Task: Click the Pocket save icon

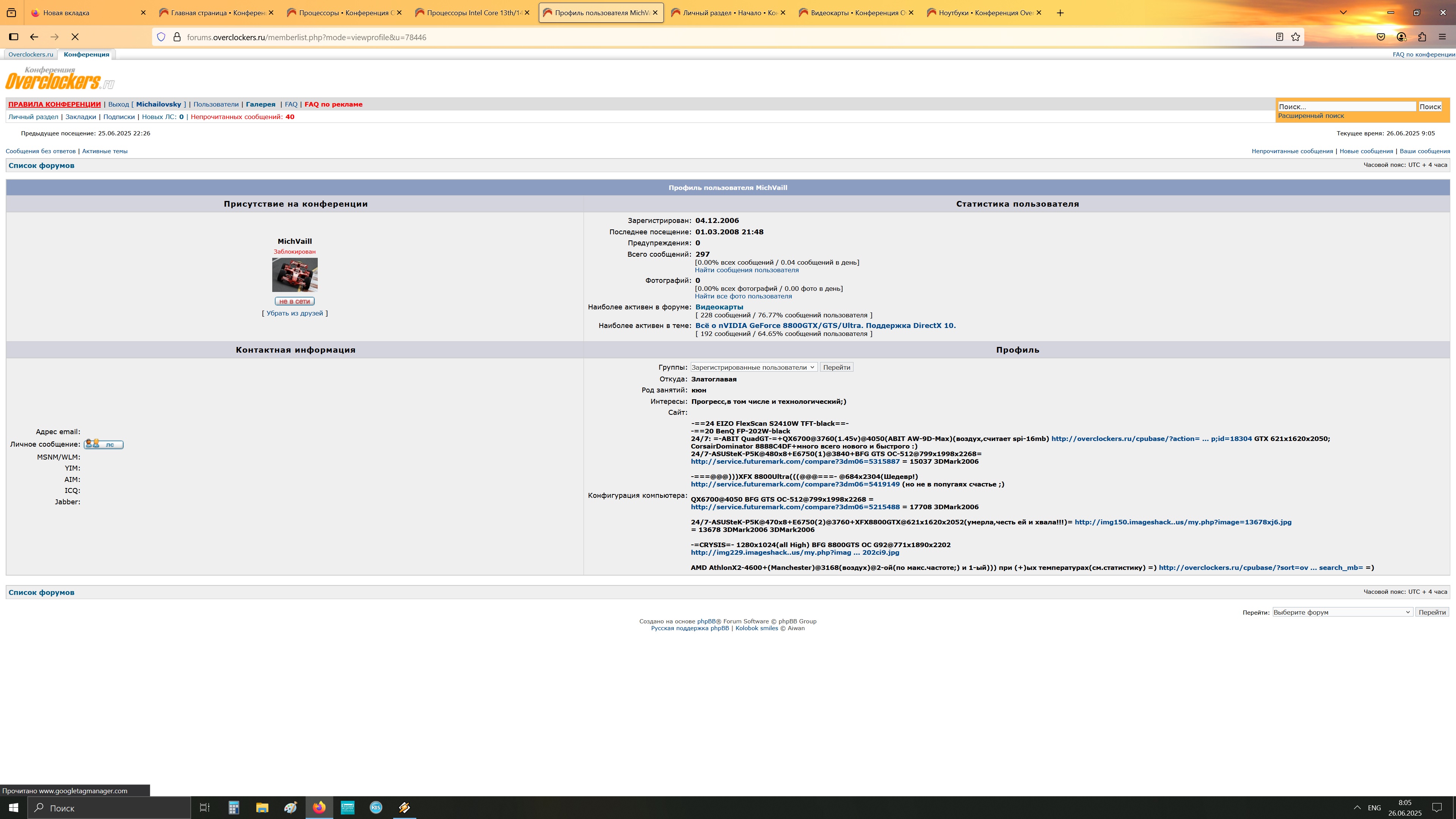Action: tap(1381, 37)
